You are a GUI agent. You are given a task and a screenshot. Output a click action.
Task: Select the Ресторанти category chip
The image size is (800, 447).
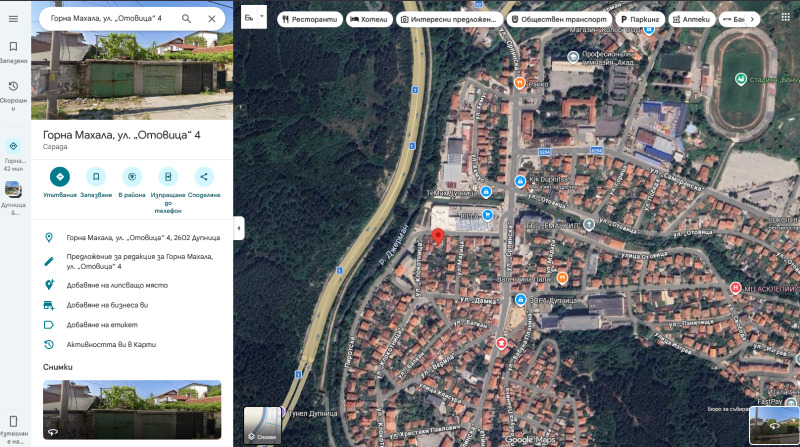[310, 19]
